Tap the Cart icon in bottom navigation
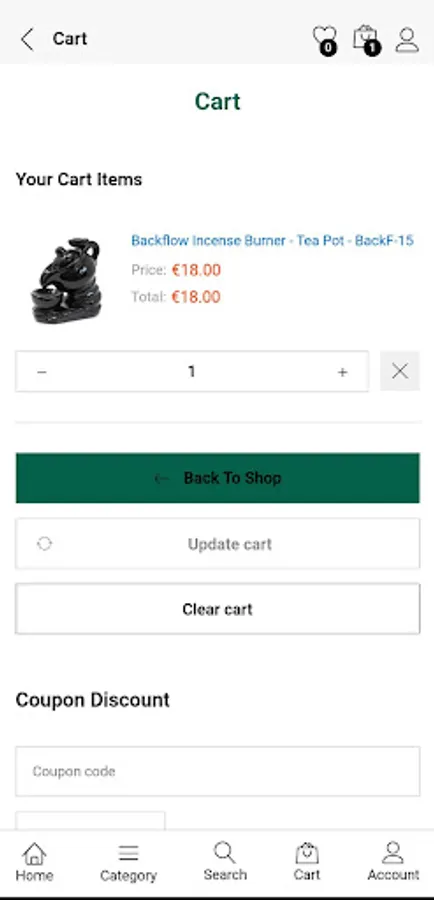The height and width of the screenshot is (900, 434). coord(307,861)
